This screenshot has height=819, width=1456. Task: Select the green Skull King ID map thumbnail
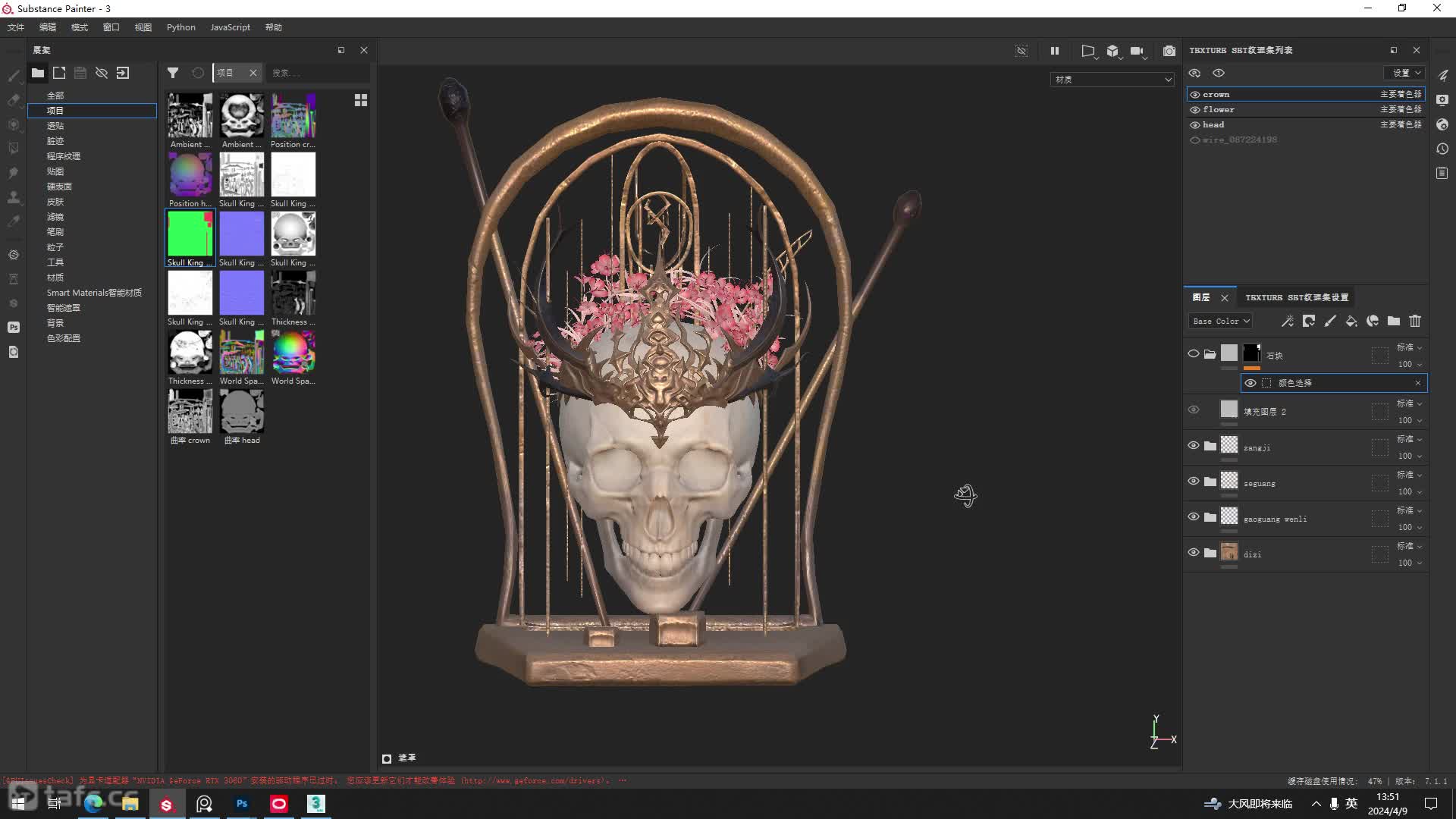pyautogui.click(x=190, y=234)
